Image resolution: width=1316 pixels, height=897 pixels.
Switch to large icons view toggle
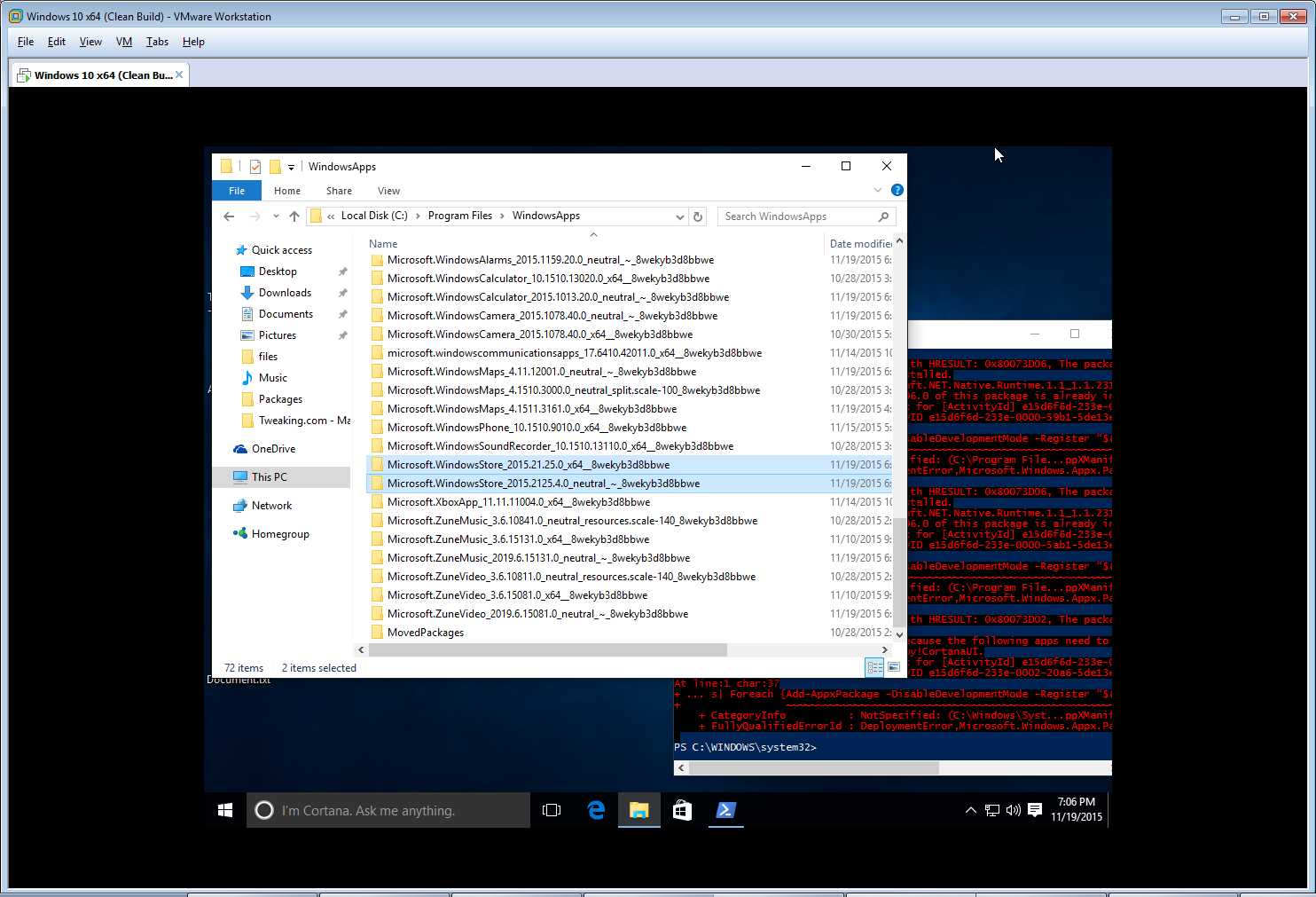[x=894, y=667]
